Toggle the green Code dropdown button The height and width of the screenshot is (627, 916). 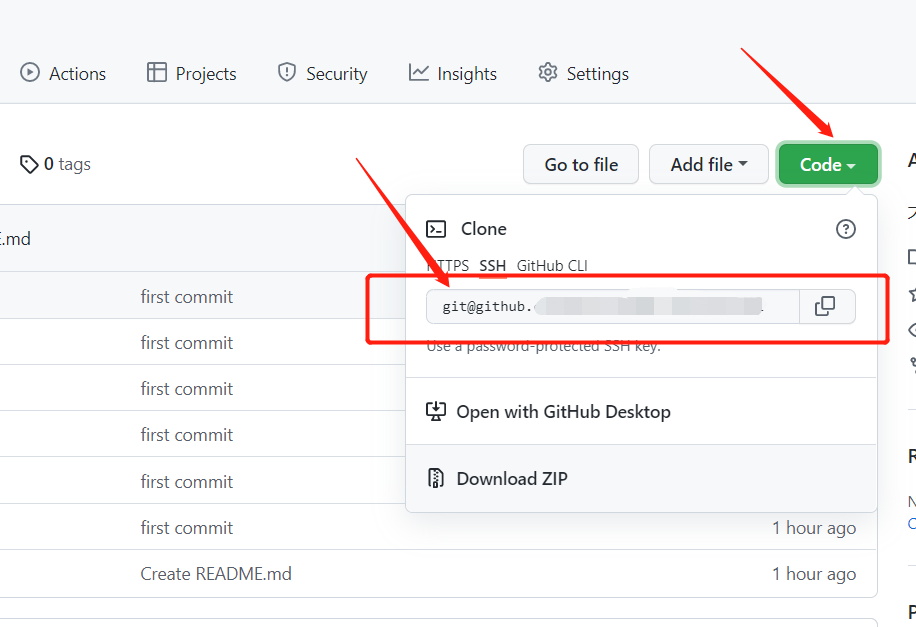[828, 165]
